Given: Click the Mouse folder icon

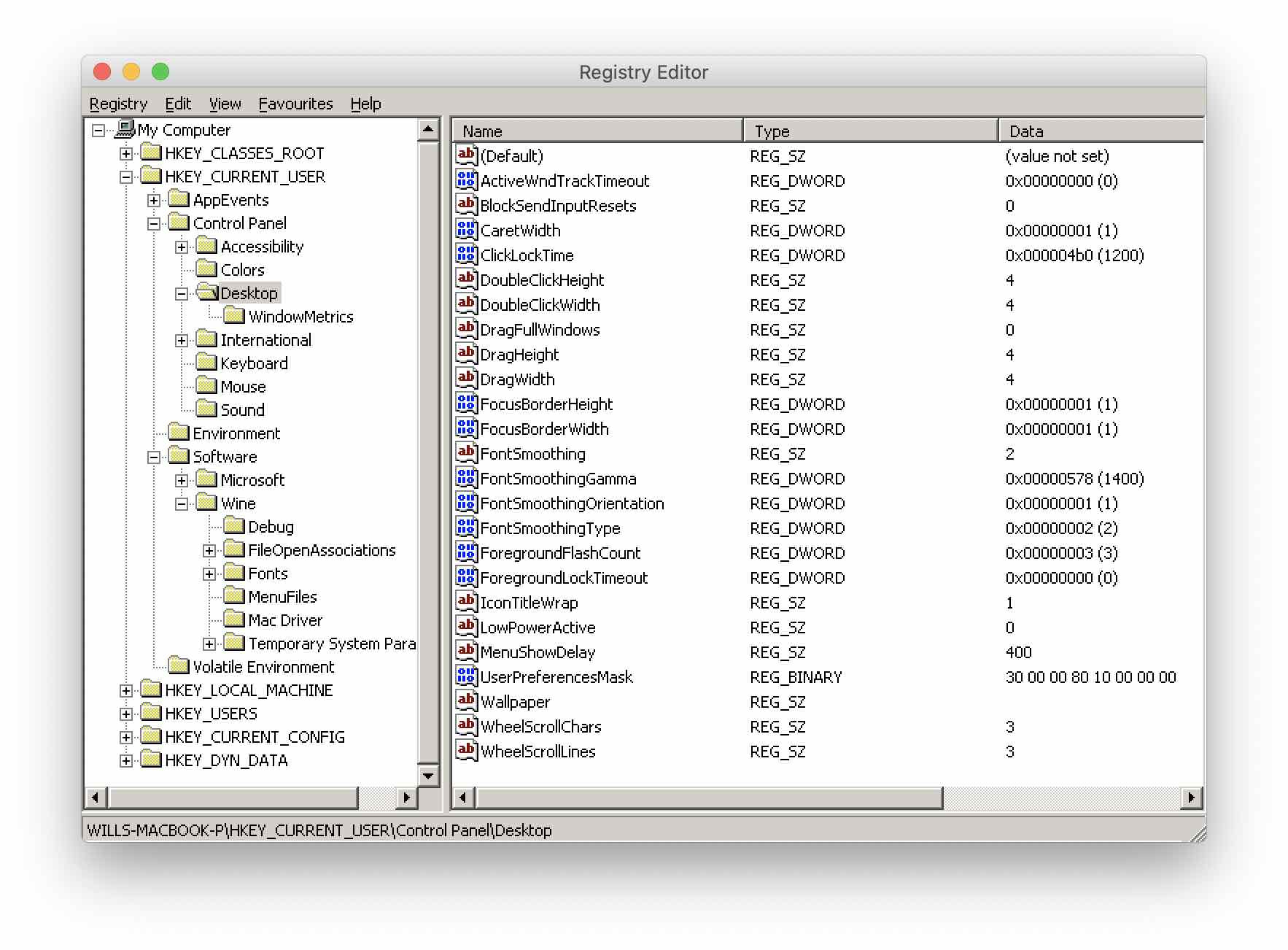Looking at the screenshot, I should 206,386.
